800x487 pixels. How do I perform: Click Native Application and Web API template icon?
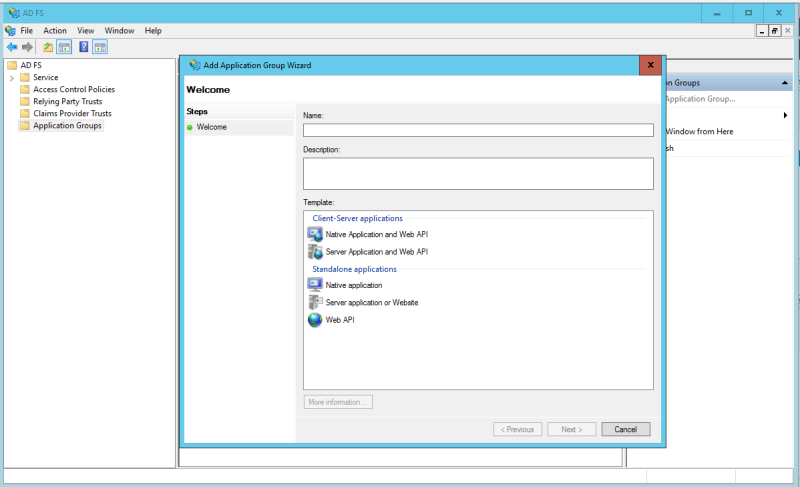pos(315,234)
